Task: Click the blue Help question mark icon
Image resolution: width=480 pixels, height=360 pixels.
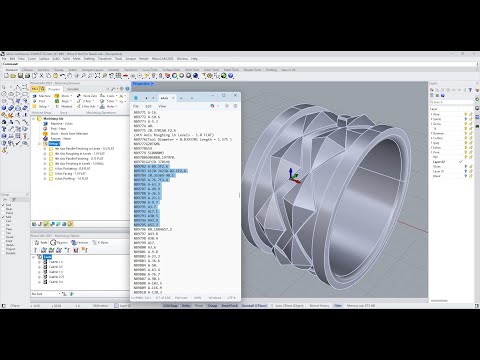Action: [231, 76]
